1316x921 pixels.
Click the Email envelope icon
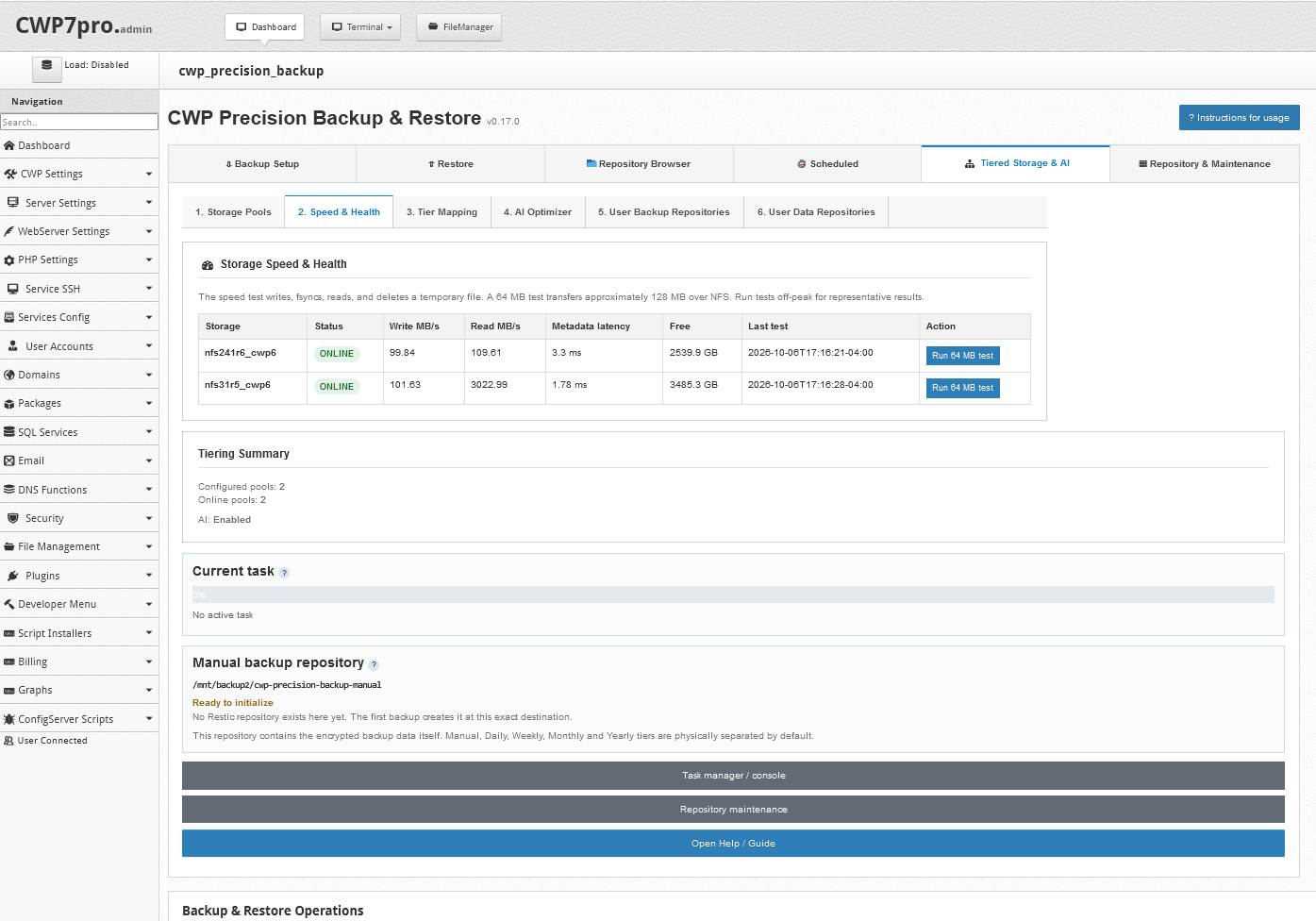click(x=9, y=460)
